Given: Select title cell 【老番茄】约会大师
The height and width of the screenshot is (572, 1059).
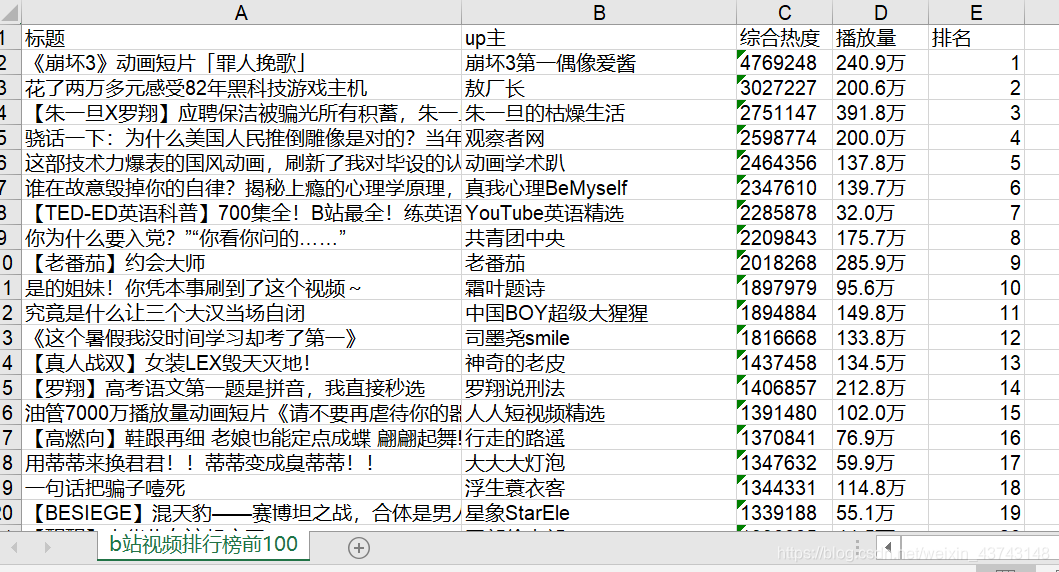Looking at the screenshot, I should pyautogui.click(x=241, y=263).
